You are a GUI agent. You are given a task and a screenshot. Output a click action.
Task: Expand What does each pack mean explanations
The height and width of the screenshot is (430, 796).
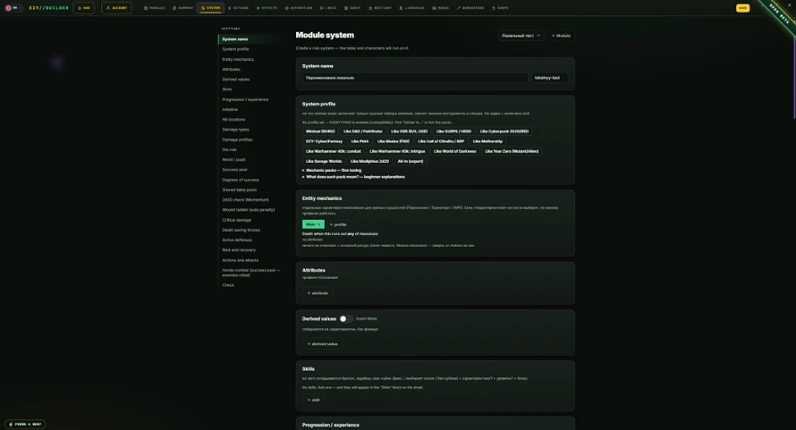[354, 177]
